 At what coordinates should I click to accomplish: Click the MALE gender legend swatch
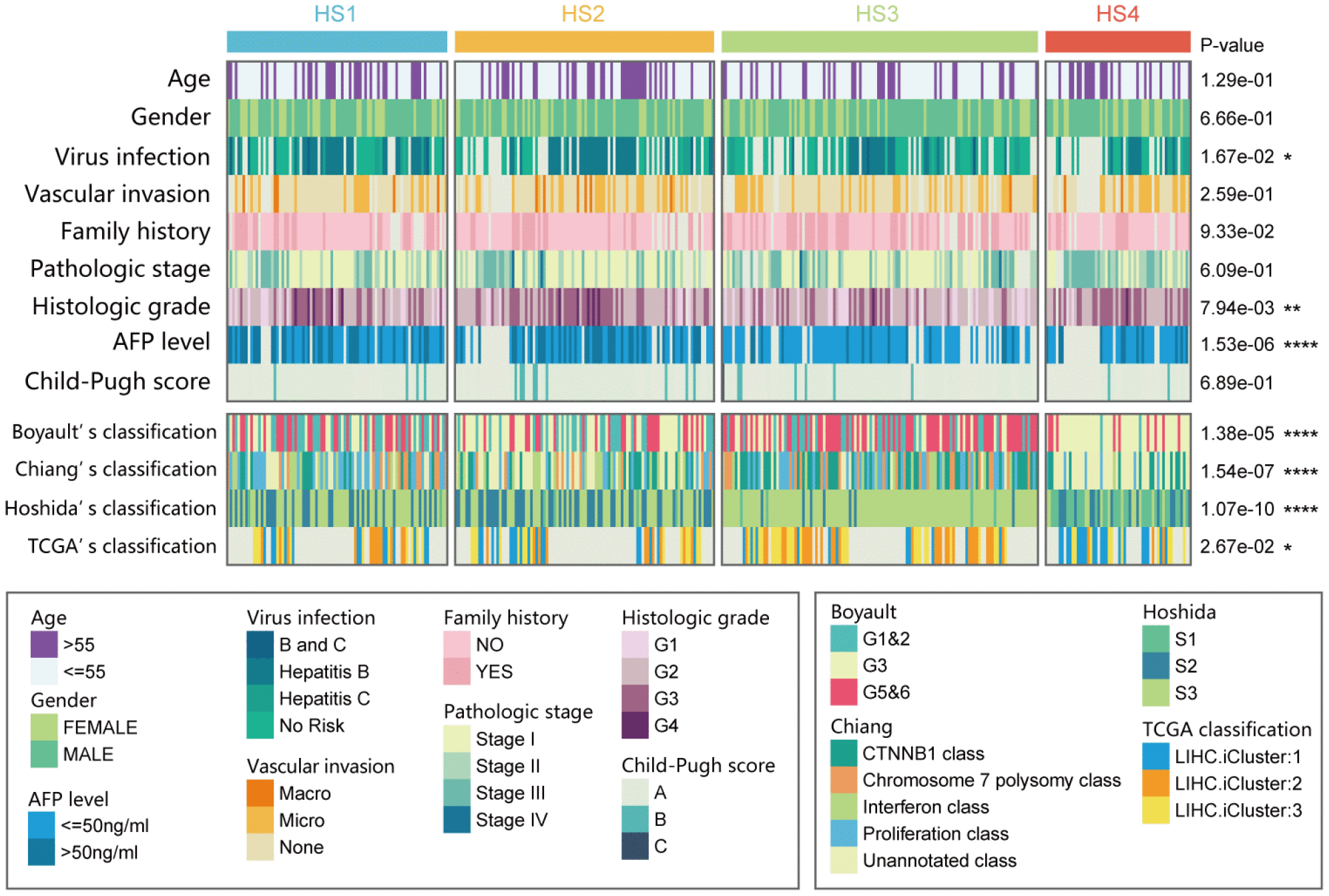coord(44,754)
